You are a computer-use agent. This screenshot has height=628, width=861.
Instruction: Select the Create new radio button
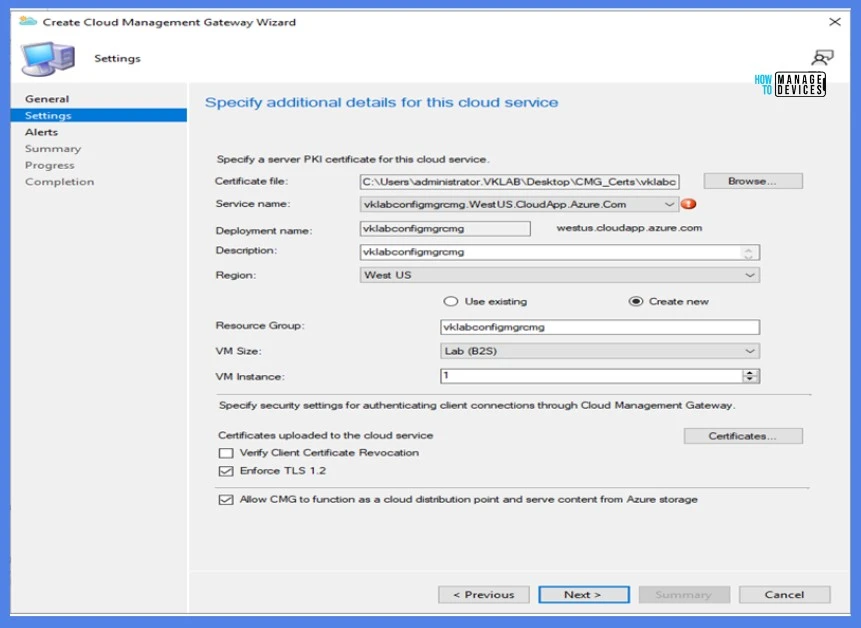[635, 301]
